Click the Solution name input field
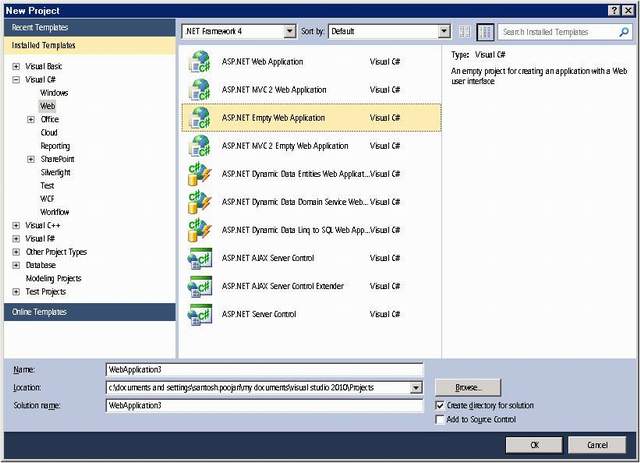 pos(264,405)
